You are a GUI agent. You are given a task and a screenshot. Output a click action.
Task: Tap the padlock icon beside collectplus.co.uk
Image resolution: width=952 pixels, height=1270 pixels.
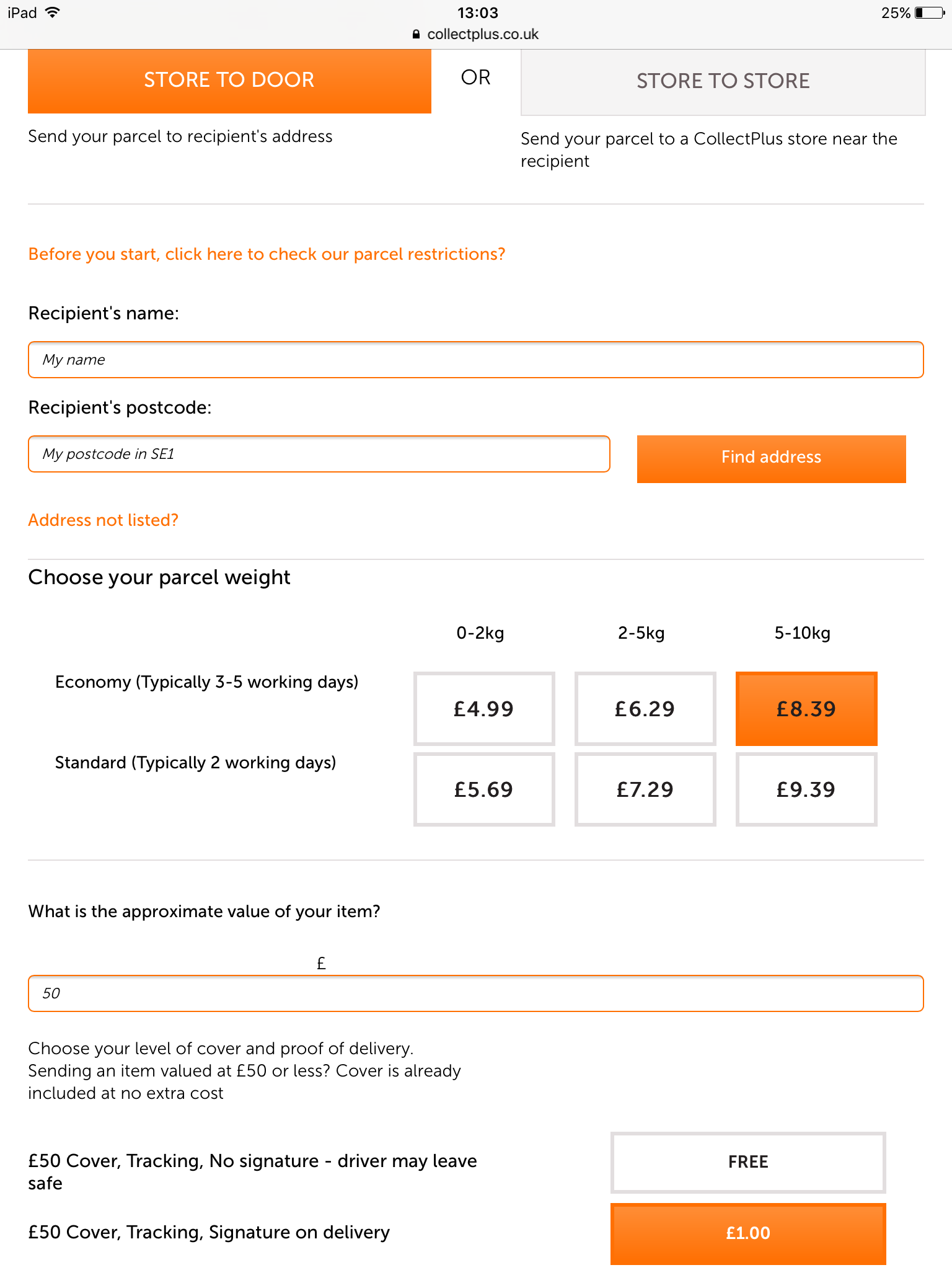416,35
